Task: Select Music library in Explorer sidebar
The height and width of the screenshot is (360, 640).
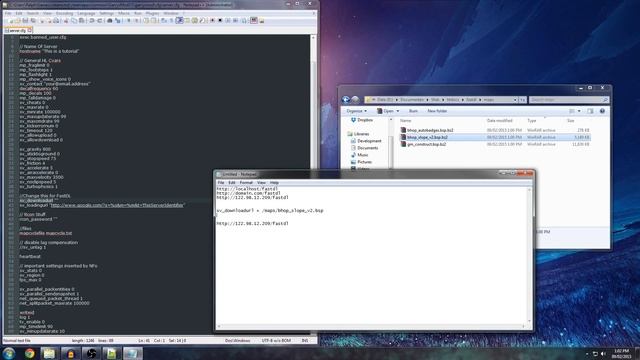Action: coord(359,155)
